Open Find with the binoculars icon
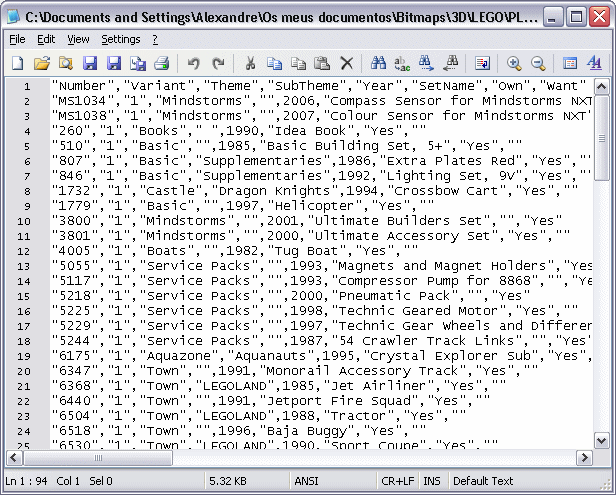Screen dimensions: 616x495 pos(378,63)
